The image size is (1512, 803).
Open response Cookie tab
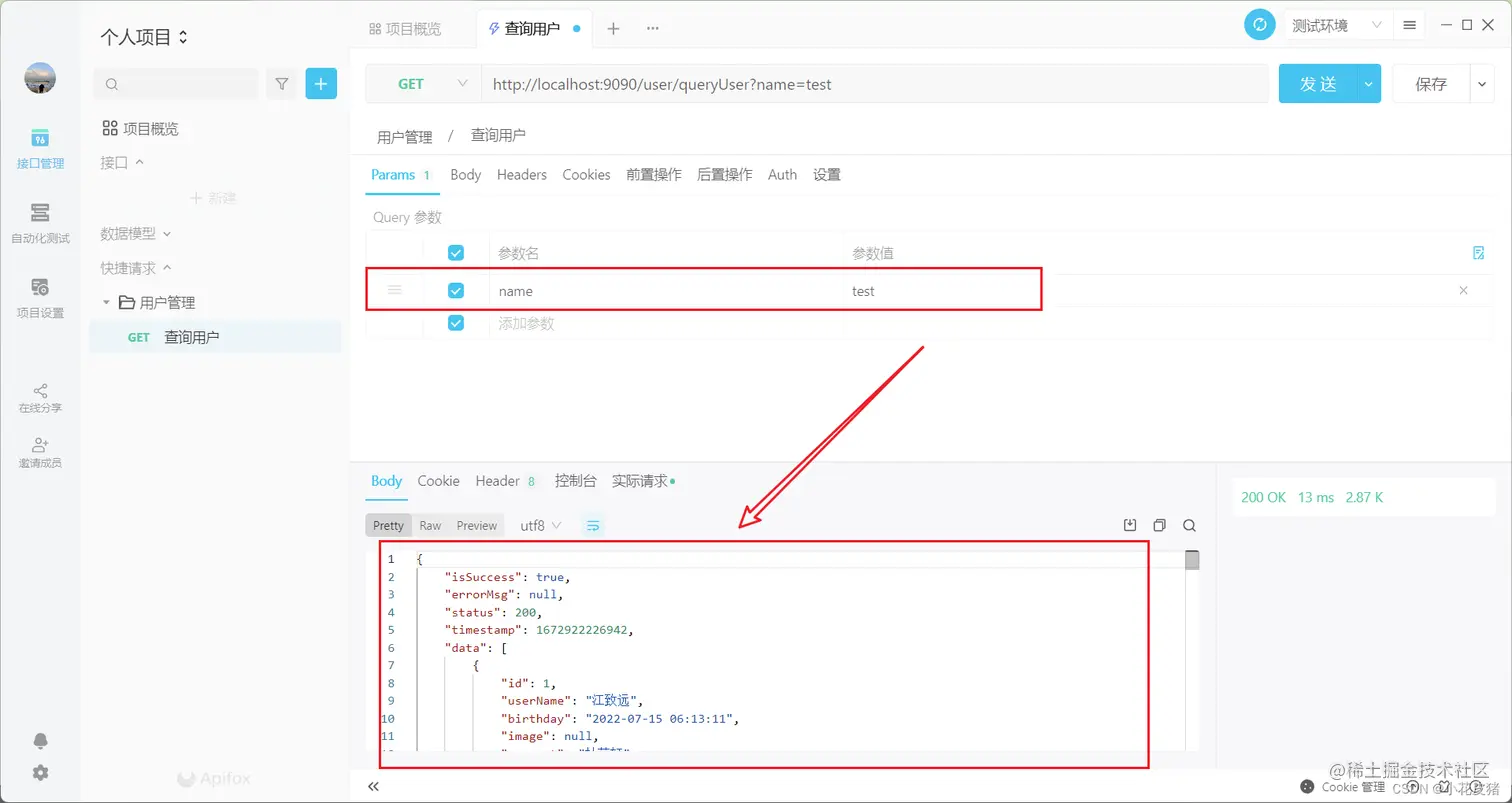[x=439, y=481]
